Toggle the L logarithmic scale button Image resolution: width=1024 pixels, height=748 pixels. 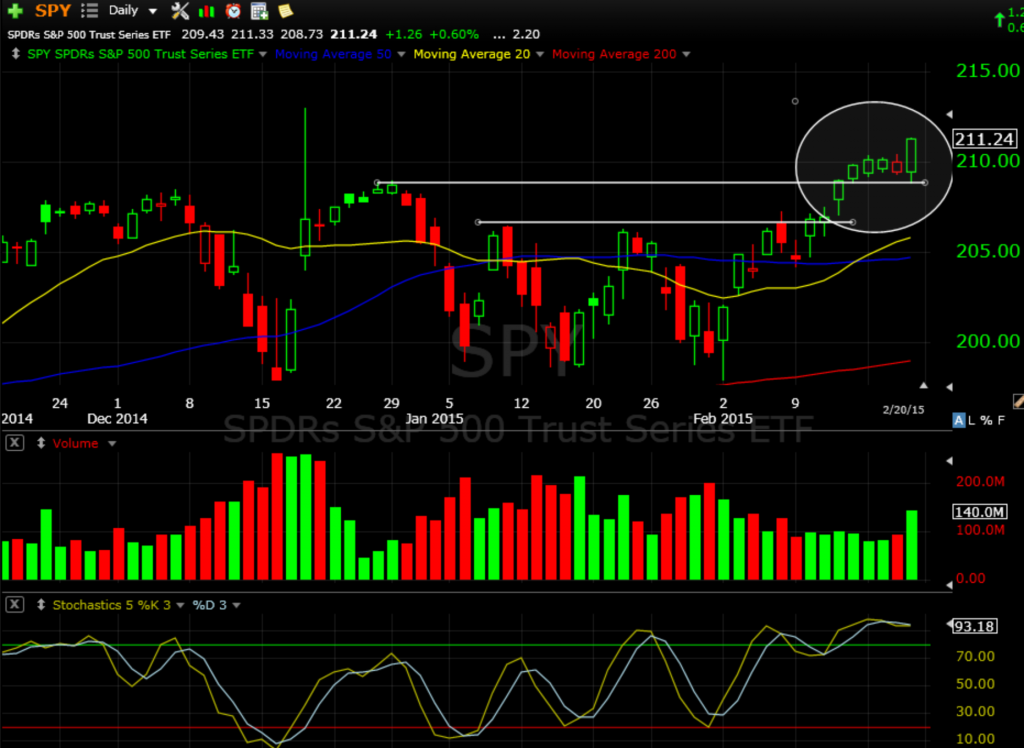click(972, 420)
